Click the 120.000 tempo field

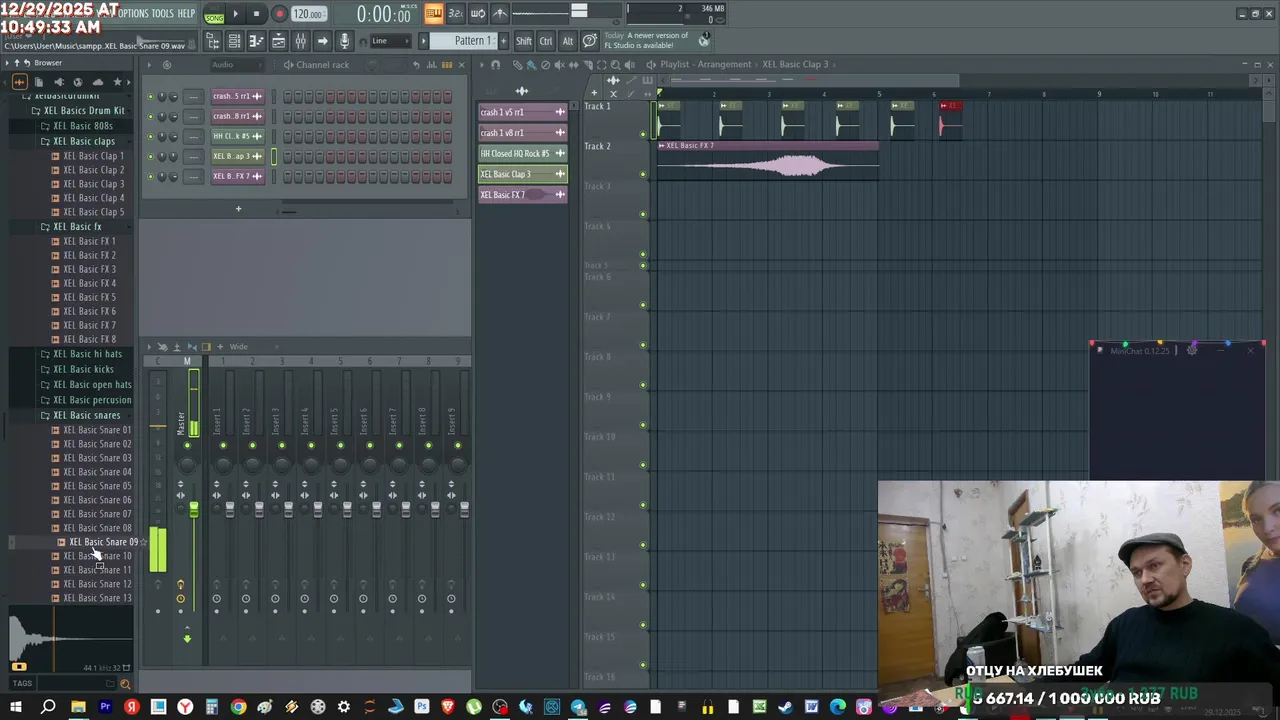[x=309, y=14]
